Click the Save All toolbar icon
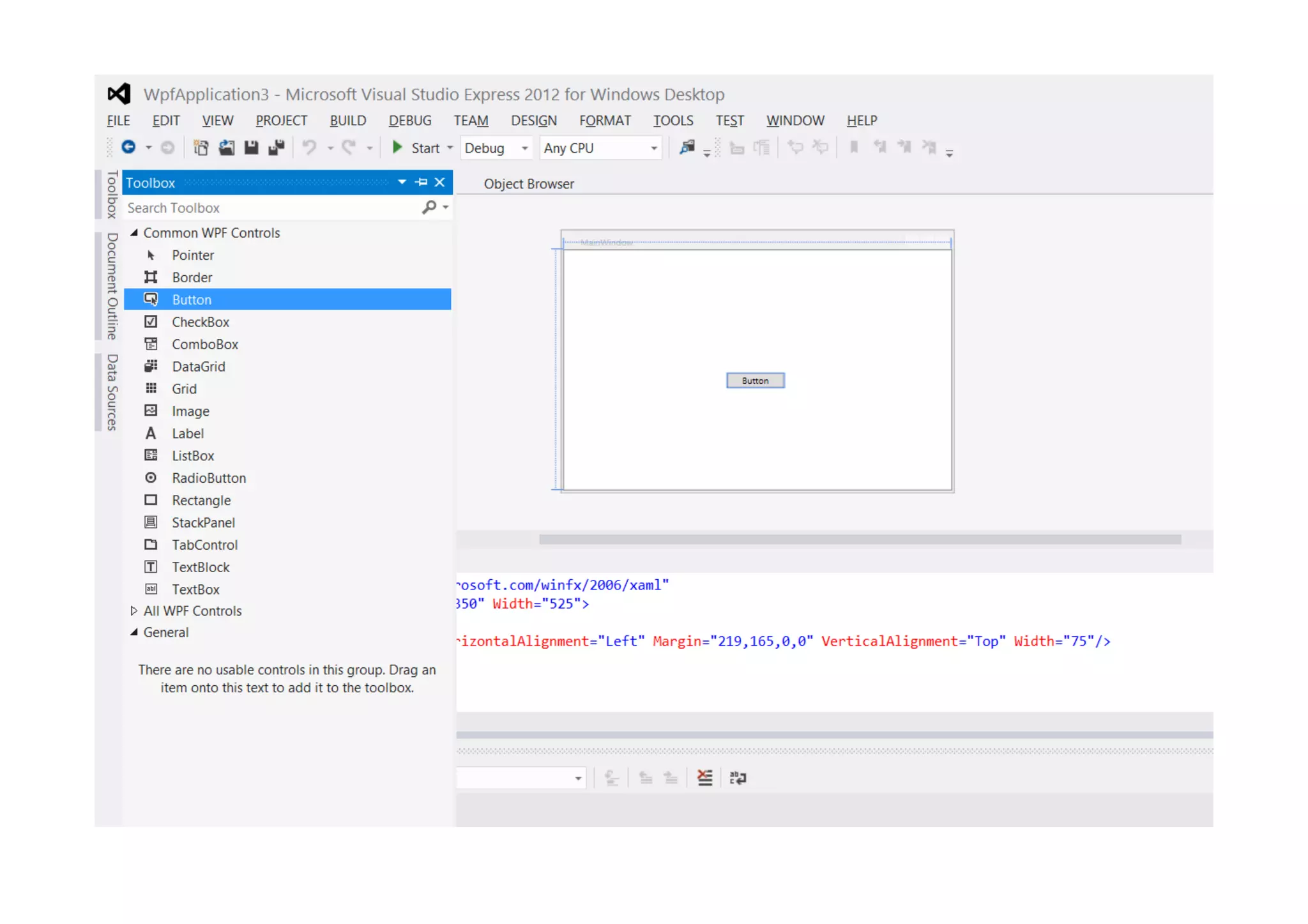Viewport: 1308px width, 924px height. pyautogui.click(x=276, y=148)
